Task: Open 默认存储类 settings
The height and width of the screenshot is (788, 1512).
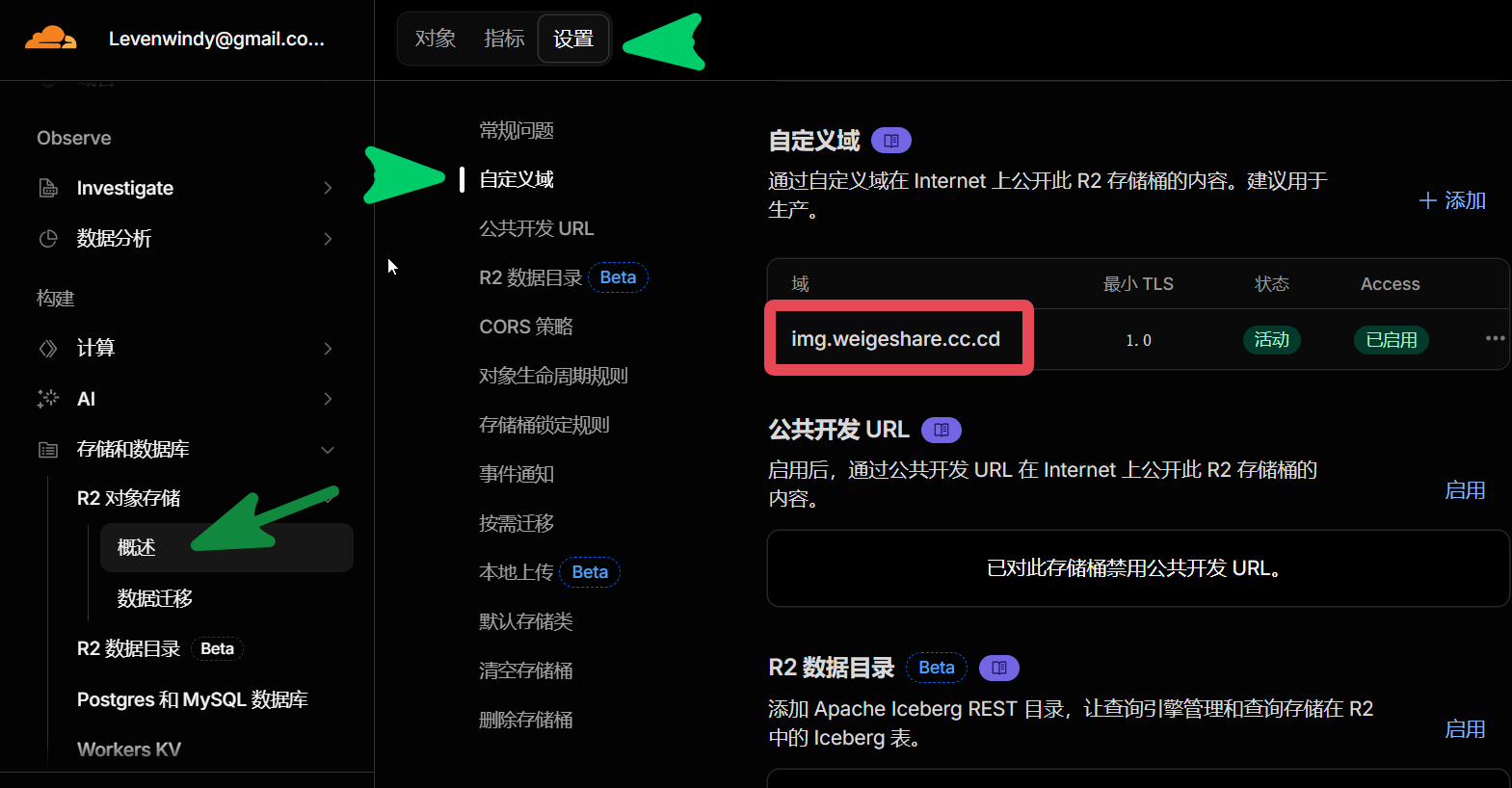Action: click(526, 621)
